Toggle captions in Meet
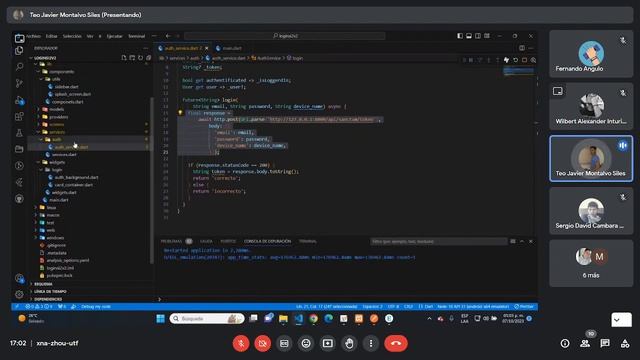 pyautogui.click(x=284, y=344)
